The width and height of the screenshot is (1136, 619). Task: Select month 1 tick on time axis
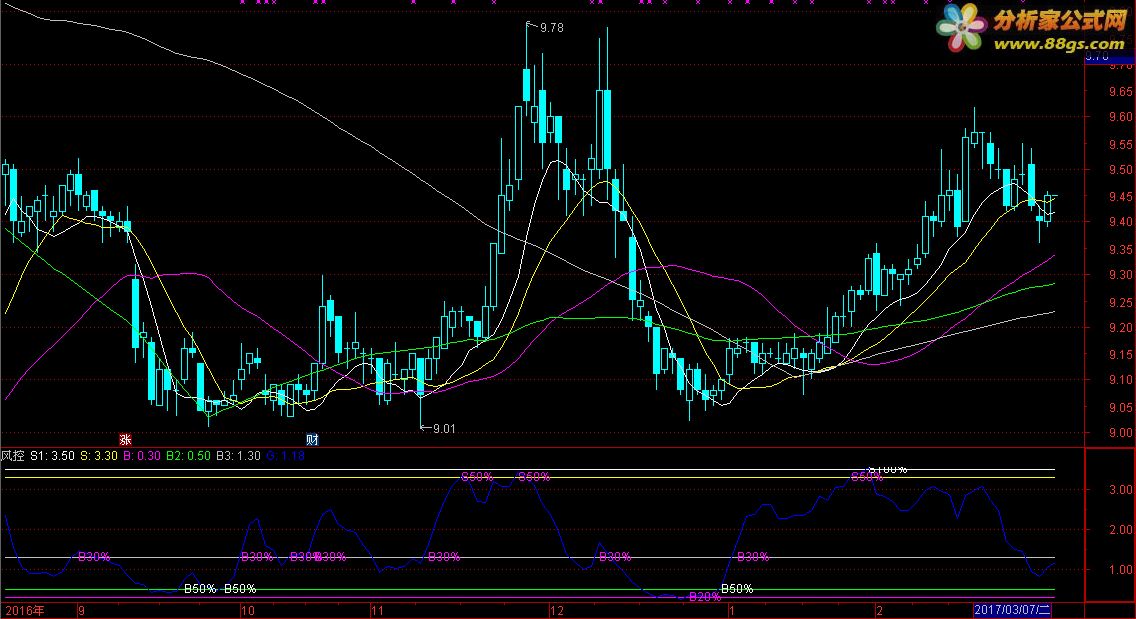point(732,610)
